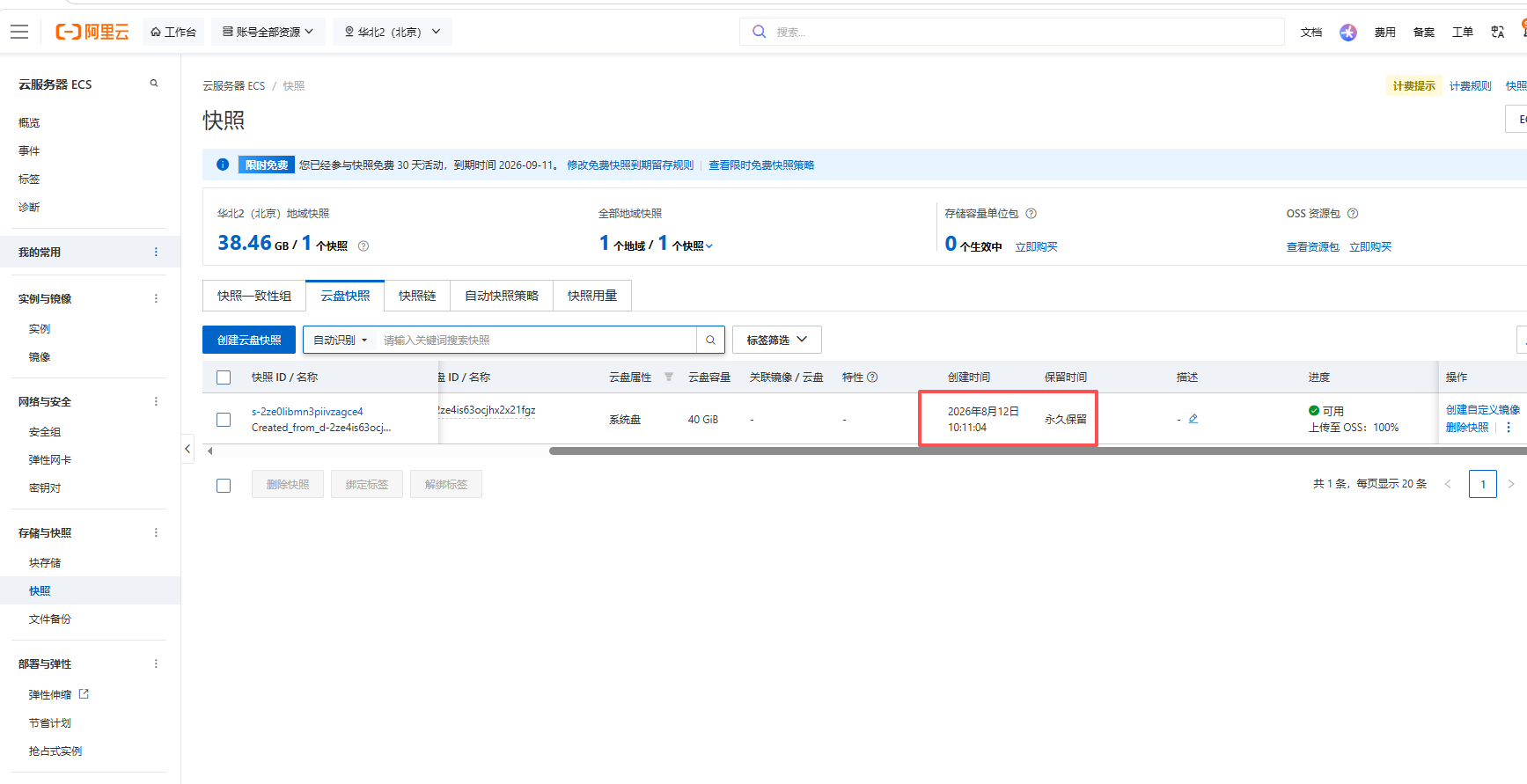This screenshot has width=1527, height=784.
Task: Click the 工作台 header button
Action: [x=173, y=32]
